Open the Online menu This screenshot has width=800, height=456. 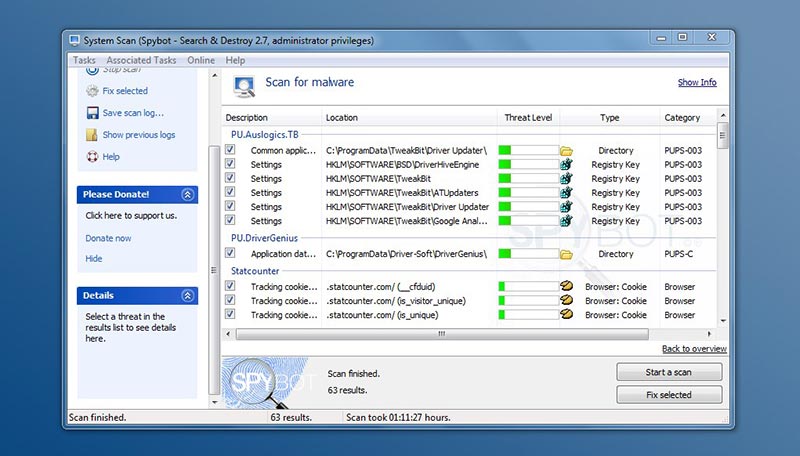201,60
